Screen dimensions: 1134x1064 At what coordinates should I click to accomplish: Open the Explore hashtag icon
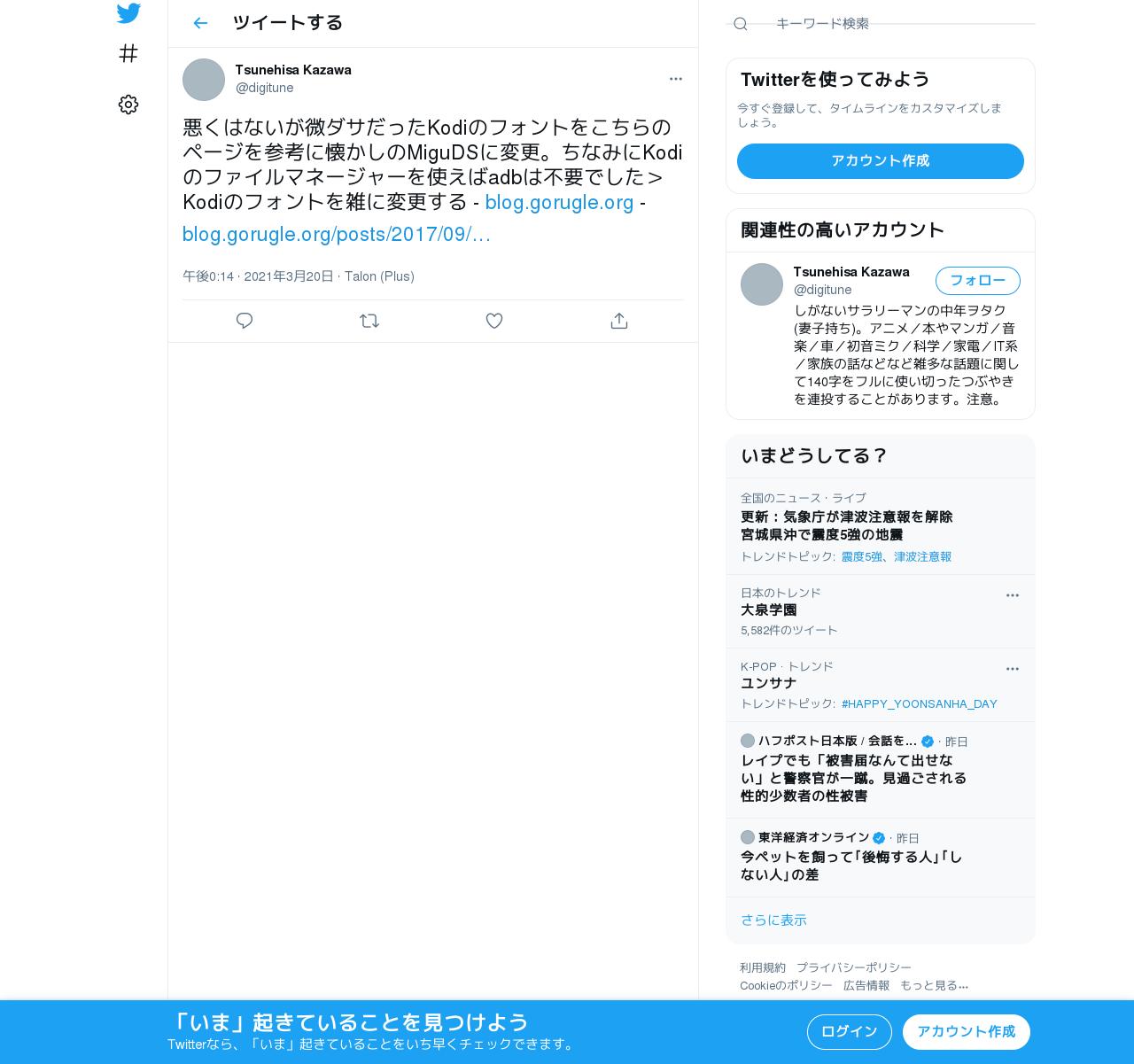[x=128, y=54]
